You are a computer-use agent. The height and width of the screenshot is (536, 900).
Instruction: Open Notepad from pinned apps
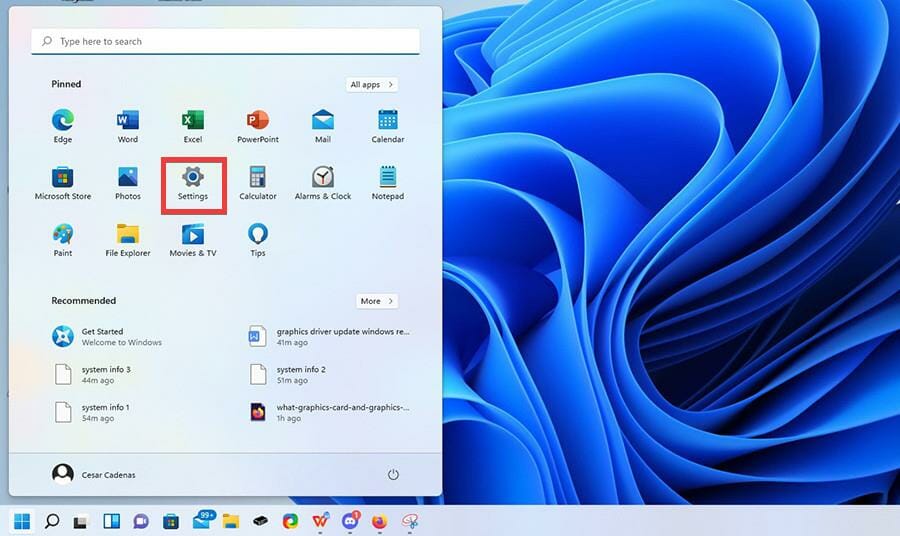(387, 183)
